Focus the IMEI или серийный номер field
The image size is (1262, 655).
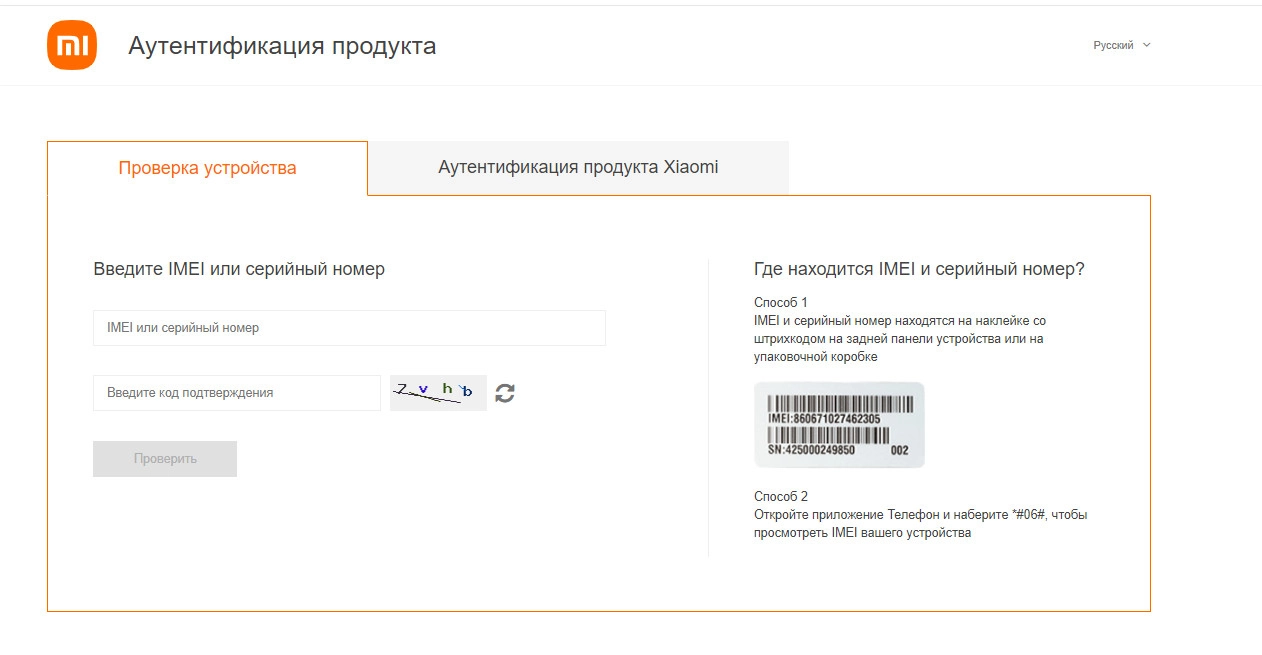pos(349,328)
